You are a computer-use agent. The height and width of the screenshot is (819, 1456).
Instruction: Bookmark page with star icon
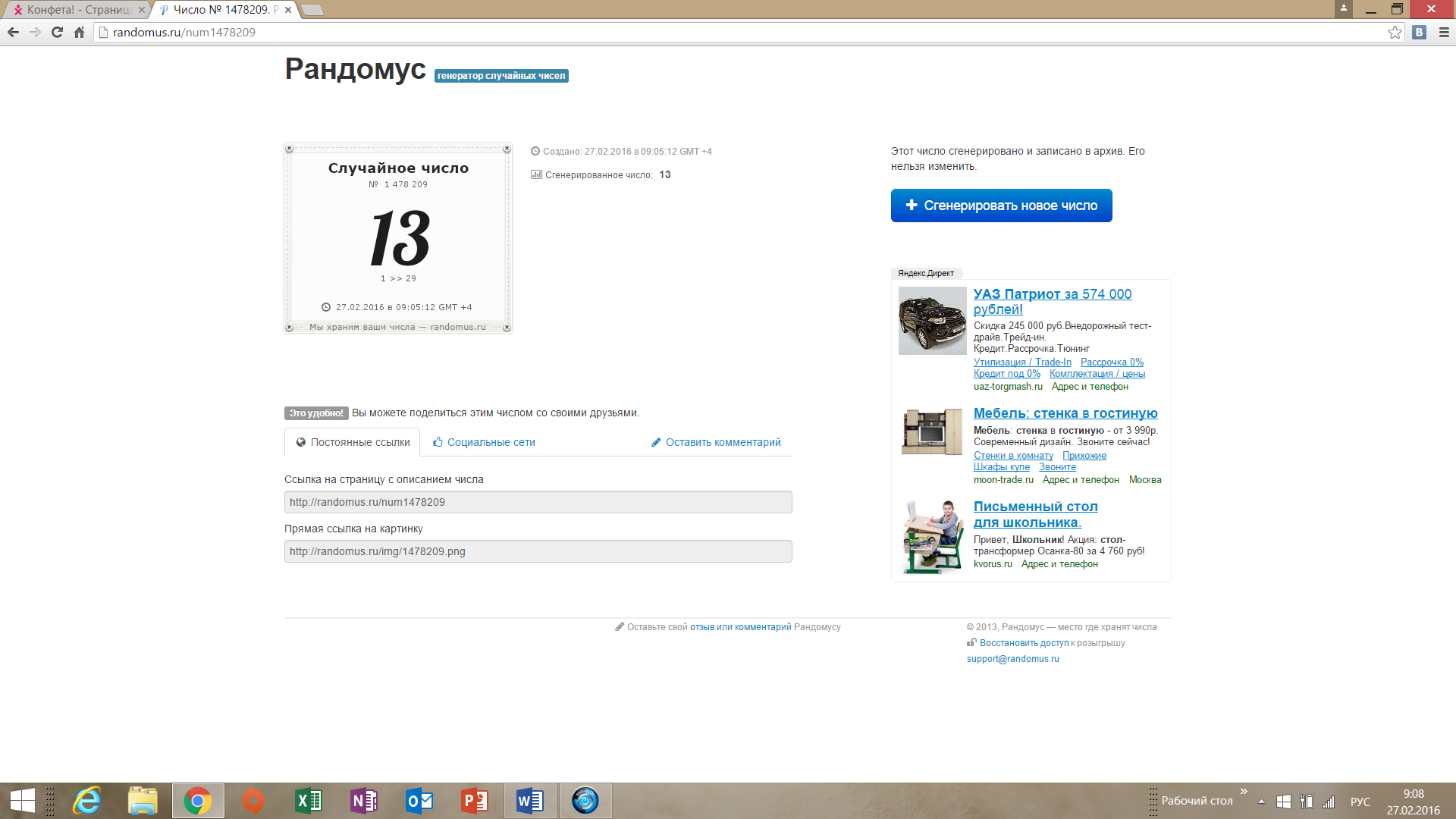(1395, 32)
